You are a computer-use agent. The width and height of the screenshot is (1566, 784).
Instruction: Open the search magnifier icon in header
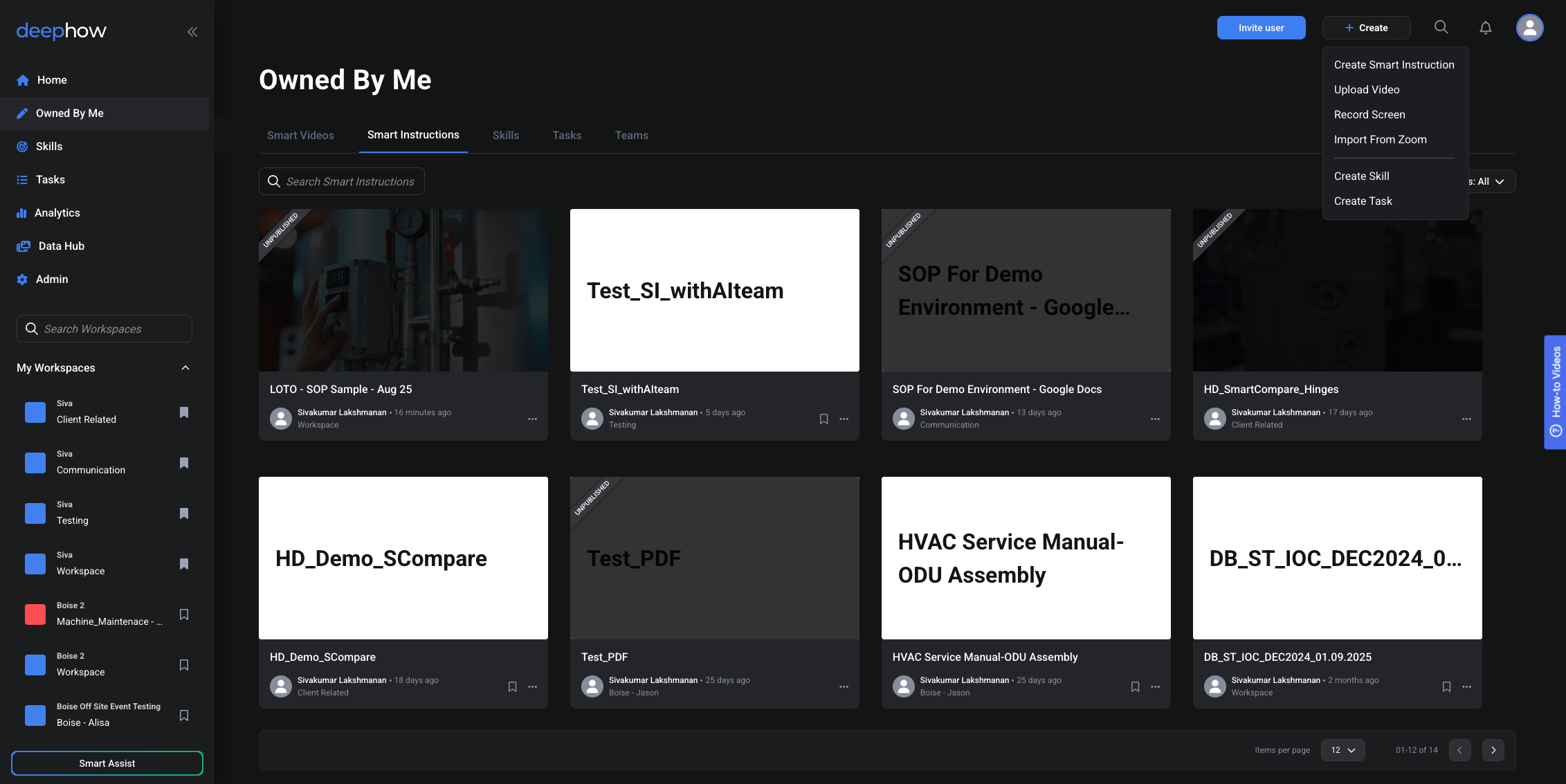1441,27
